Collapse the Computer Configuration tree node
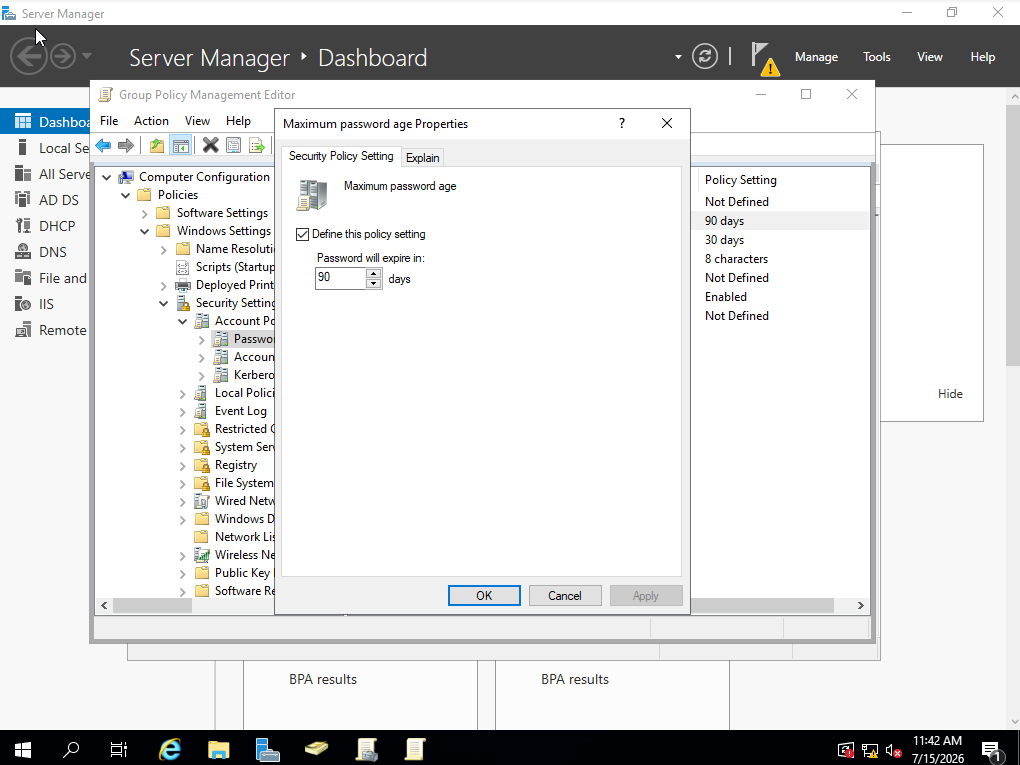 click(x=107, y=177)
